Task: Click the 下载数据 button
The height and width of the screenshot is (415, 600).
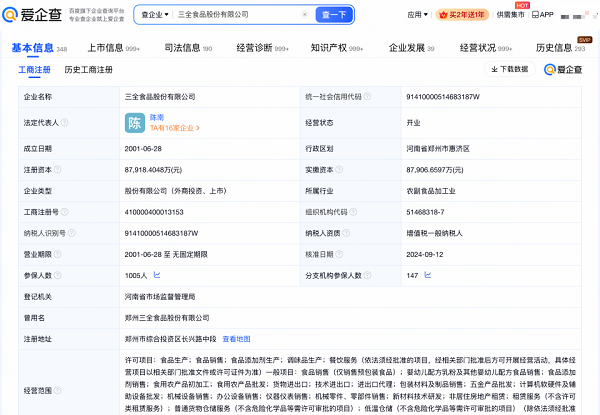Action: [510, 69]
